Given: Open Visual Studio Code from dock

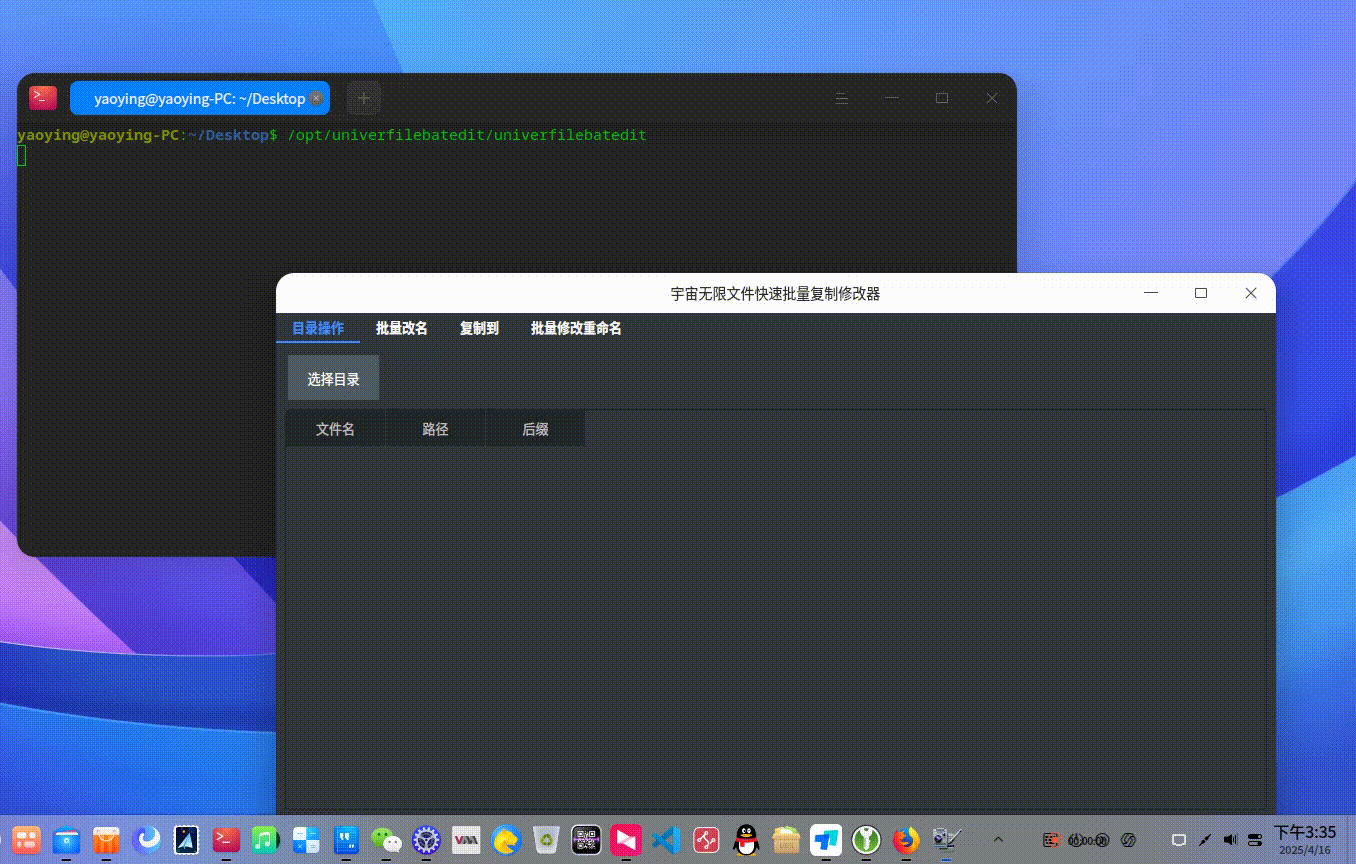Looking at the screenshot, I should tap(666, 840).
